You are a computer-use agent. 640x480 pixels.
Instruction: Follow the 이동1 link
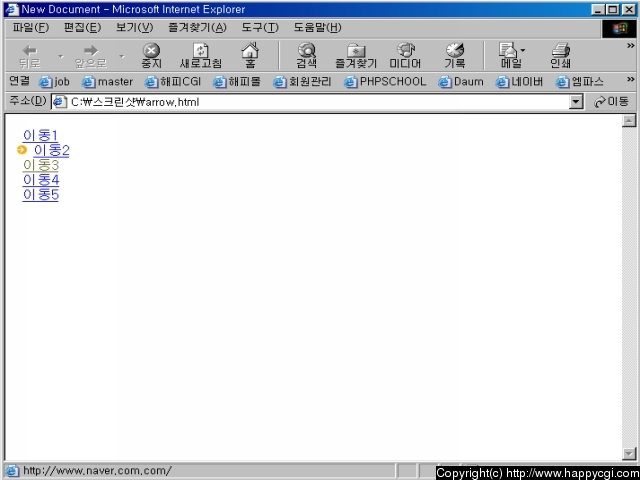[40, 135]
